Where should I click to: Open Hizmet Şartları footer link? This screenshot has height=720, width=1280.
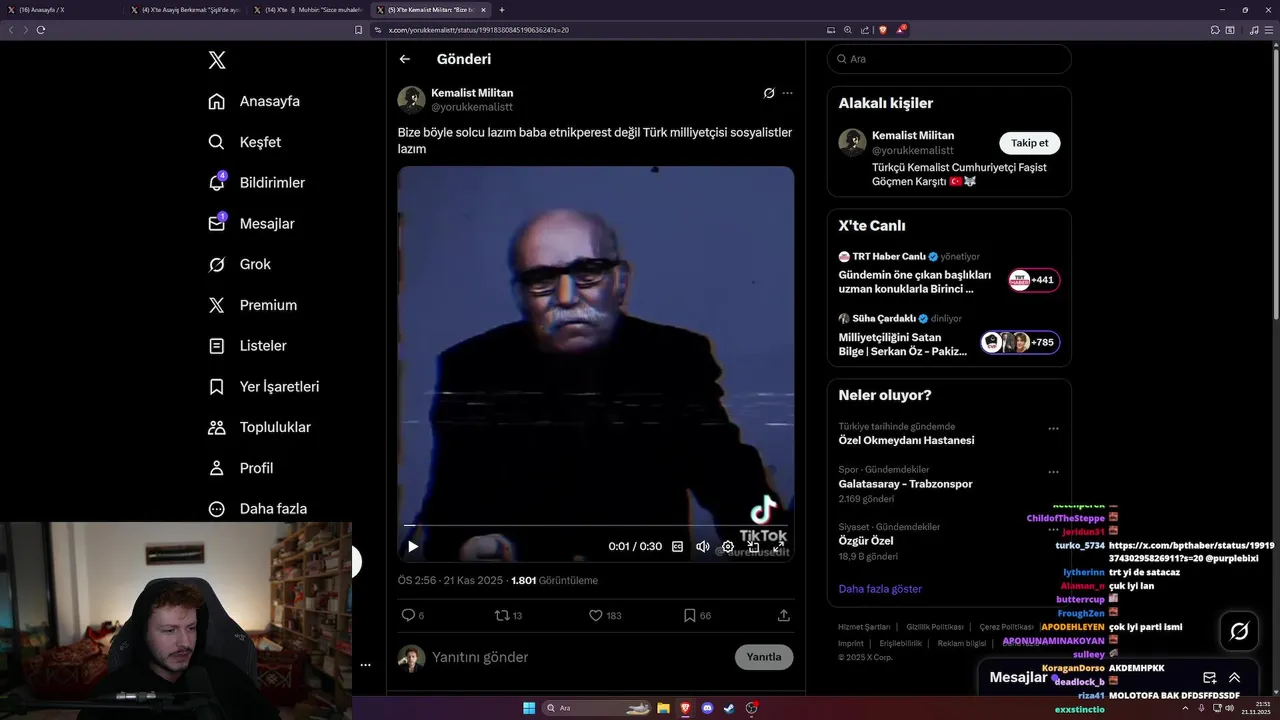pos(865,627)
